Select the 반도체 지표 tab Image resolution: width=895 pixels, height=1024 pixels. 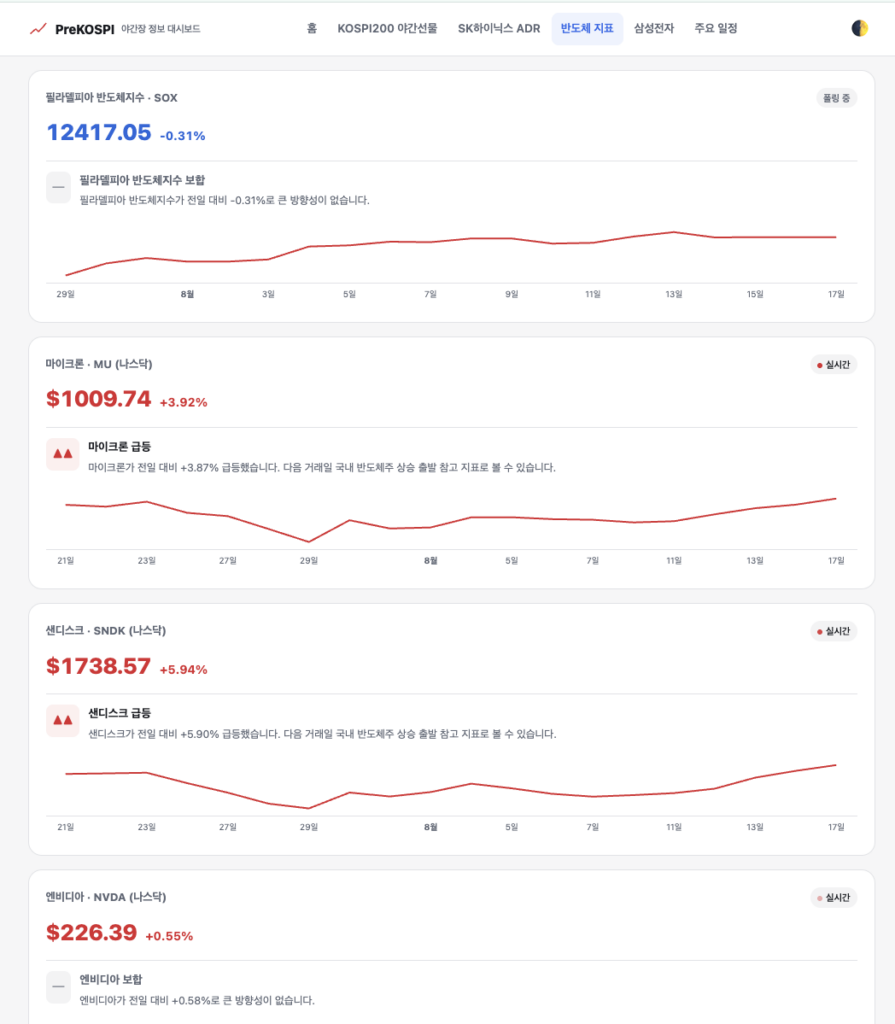pos(587,29)
